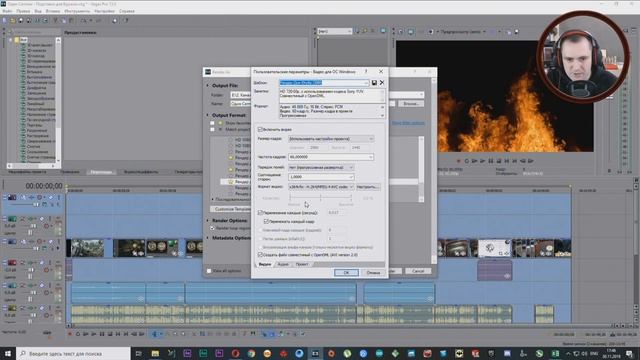Click Loop playback in preview transport
This screenshot has height=360, width=640.
tap(467, 161)
